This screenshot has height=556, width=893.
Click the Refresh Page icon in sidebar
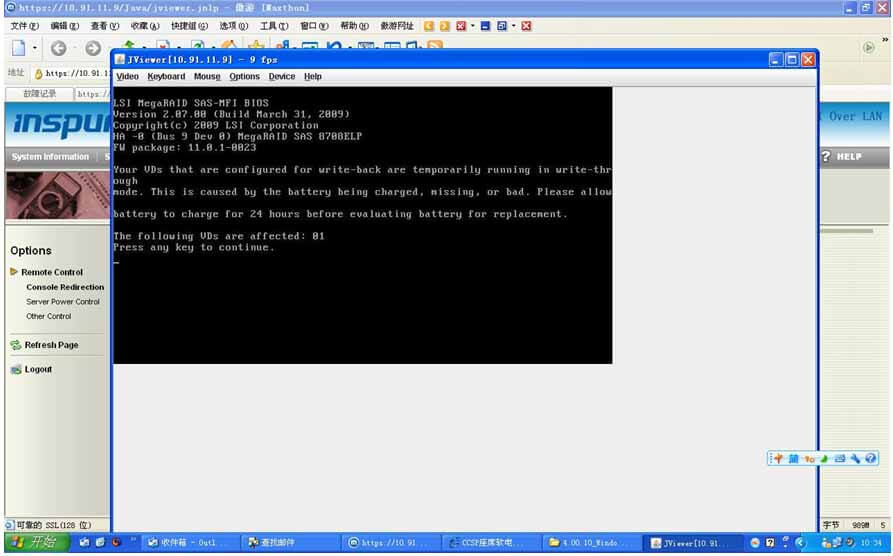pyautogui.click(x=16, y=345)
